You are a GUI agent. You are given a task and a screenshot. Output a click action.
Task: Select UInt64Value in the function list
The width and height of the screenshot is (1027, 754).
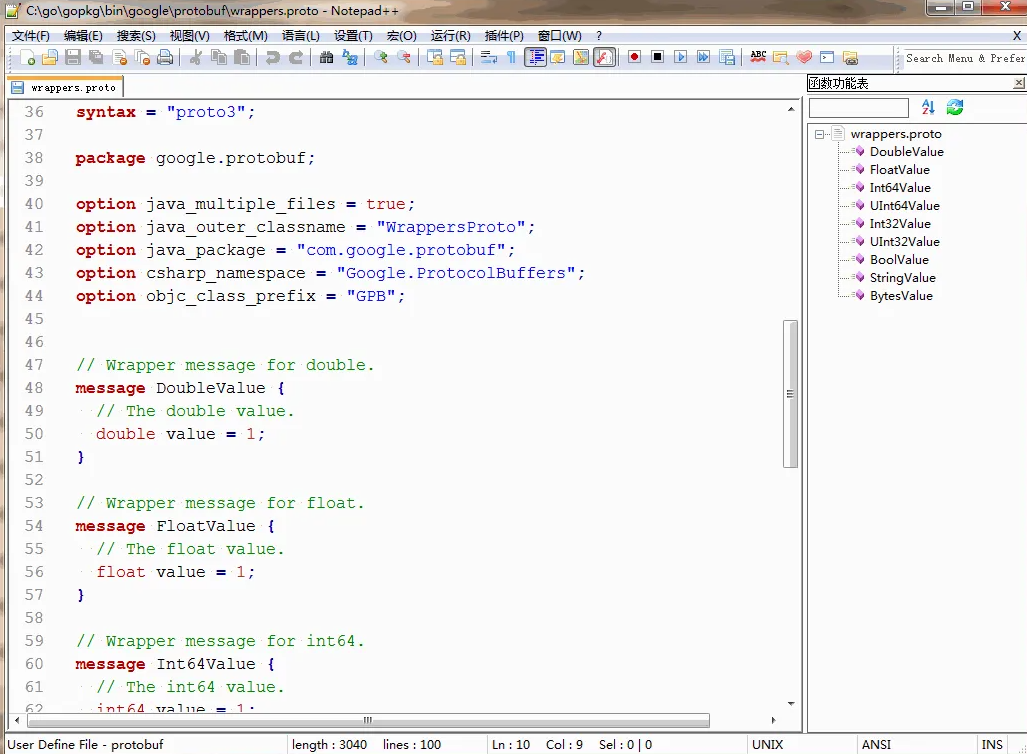pyautogui.click(x=905, y=206)
